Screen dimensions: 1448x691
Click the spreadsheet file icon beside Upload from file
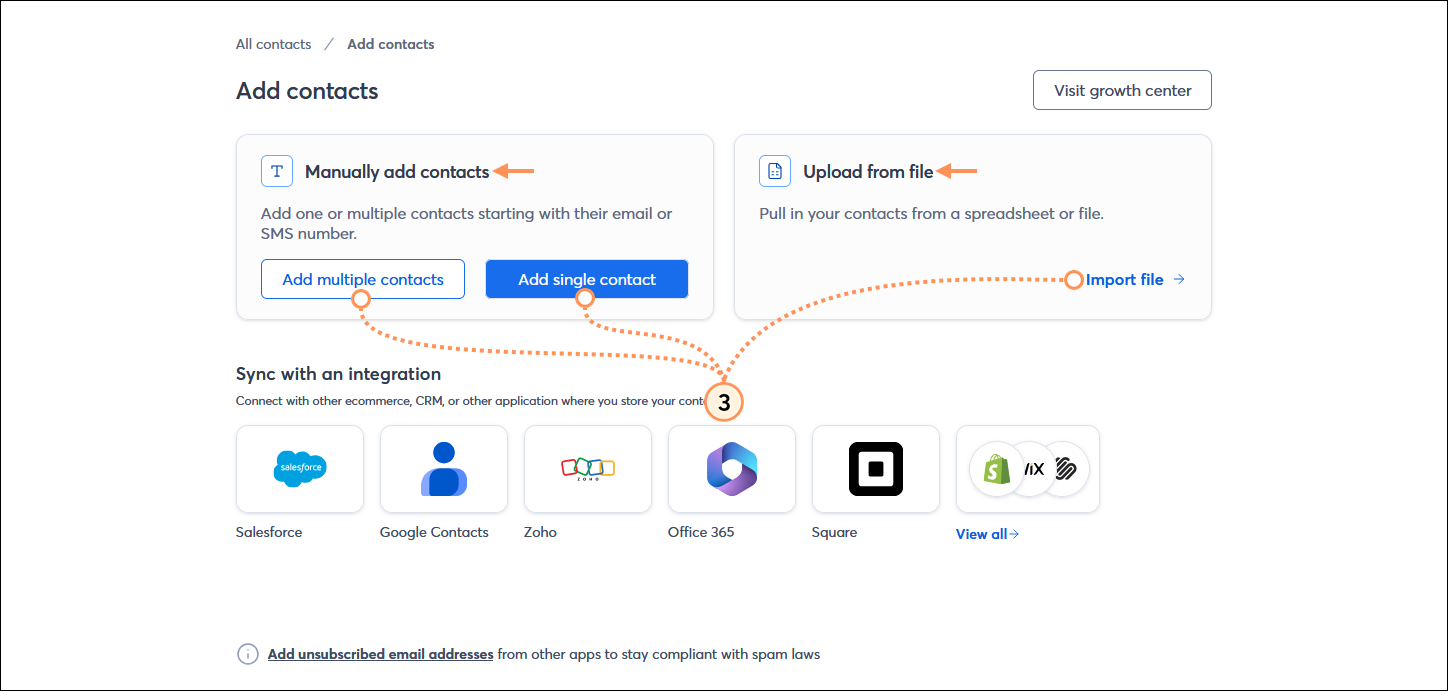pos(775,171)
